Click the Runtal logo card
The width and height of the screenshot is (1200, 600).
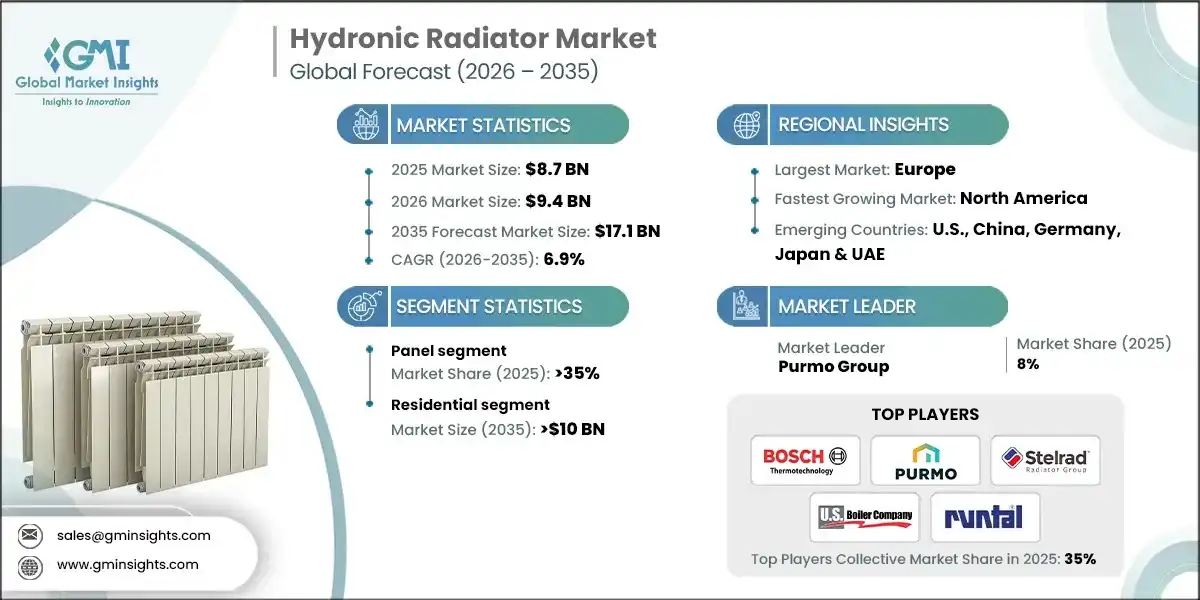pyautogui.click(x=985, y=518)
